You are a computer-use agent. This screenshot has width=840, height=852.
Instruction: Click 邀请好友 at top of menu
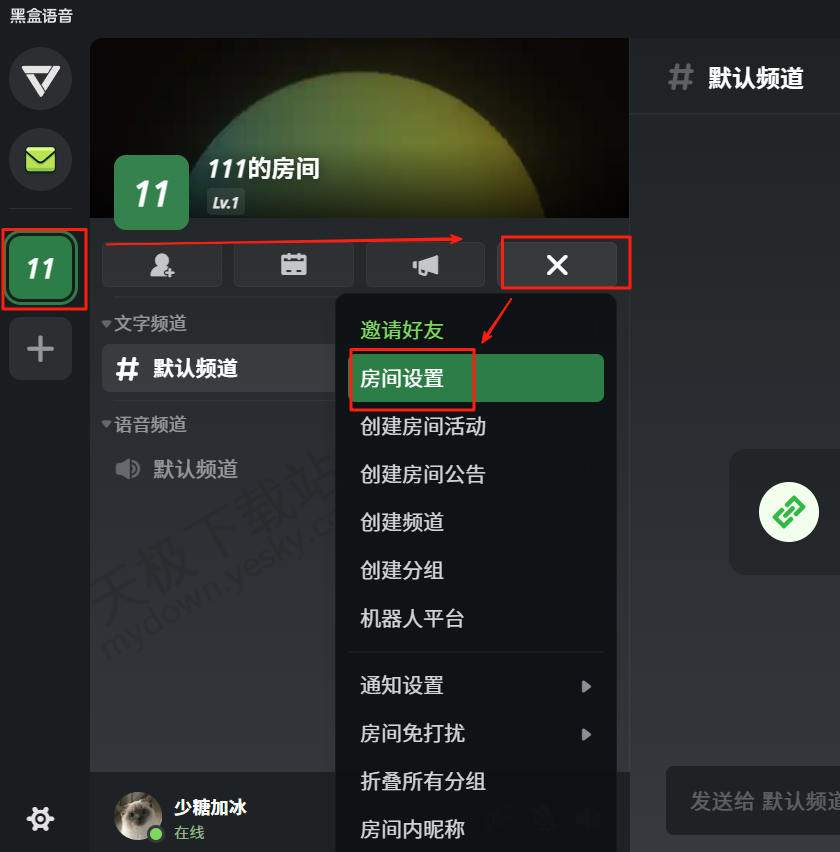pyautogui.click(x=402, y=330)
